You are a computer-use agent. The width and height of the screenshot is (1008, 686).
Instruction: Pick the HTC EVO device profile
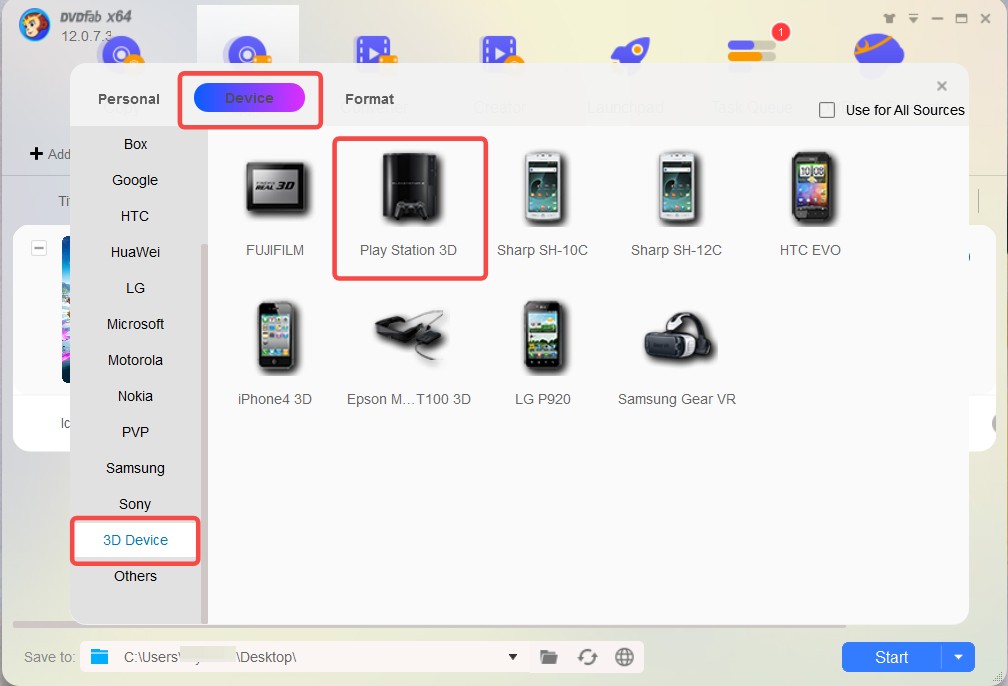pyautogui.click(x=810, y=206)
